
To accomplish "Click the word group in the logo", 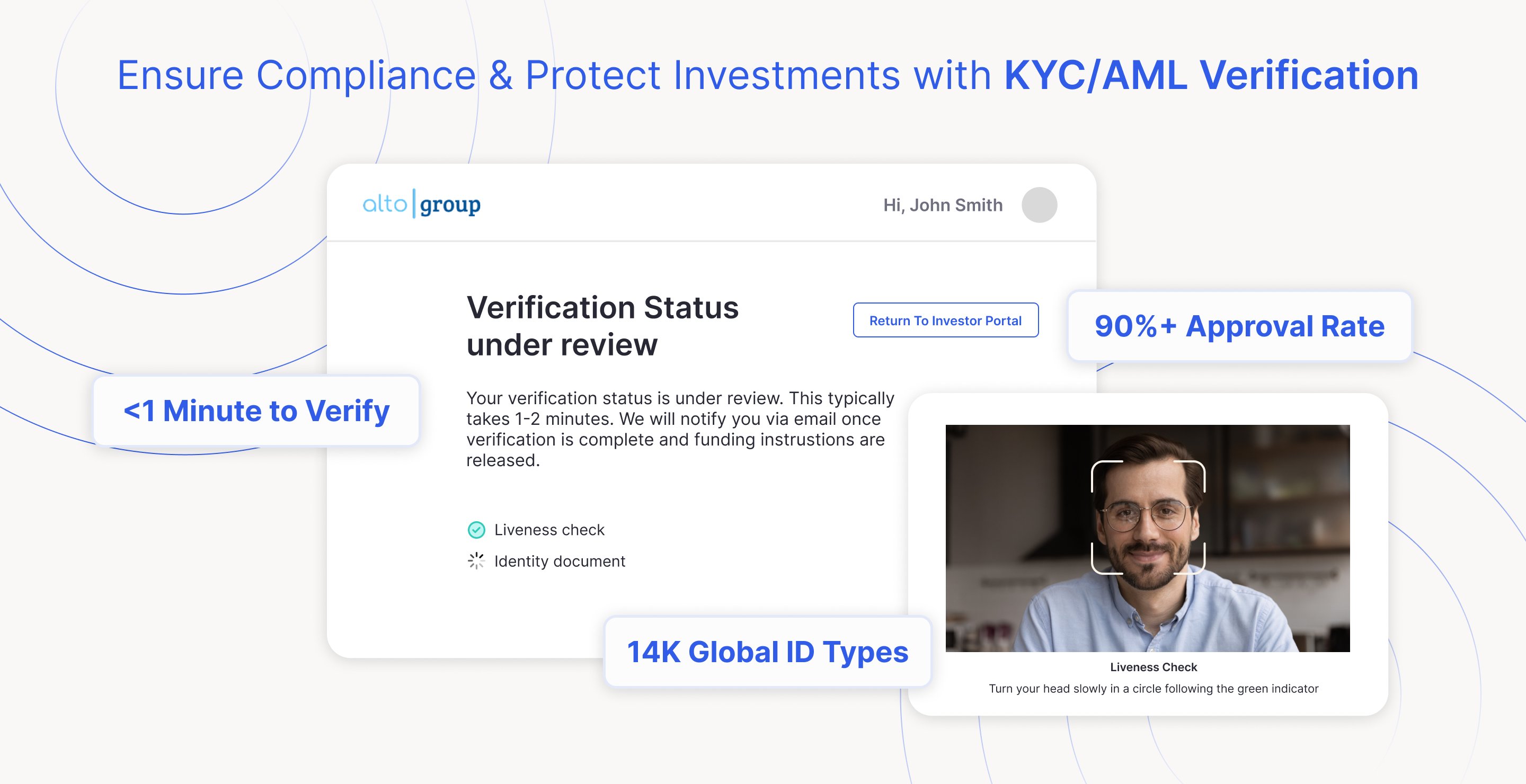I will click(x=450, y=205).
